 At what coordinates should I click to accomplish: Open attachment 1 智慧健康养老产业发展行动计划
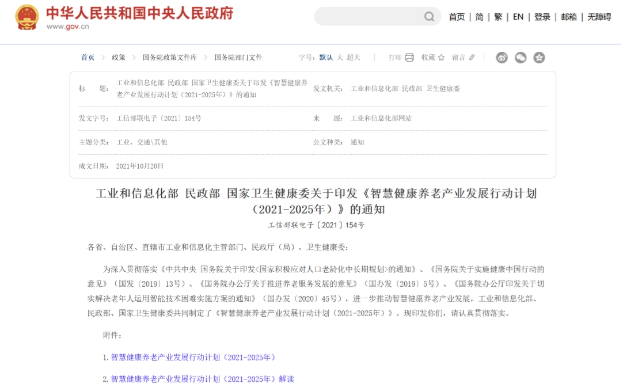(193, 357)
